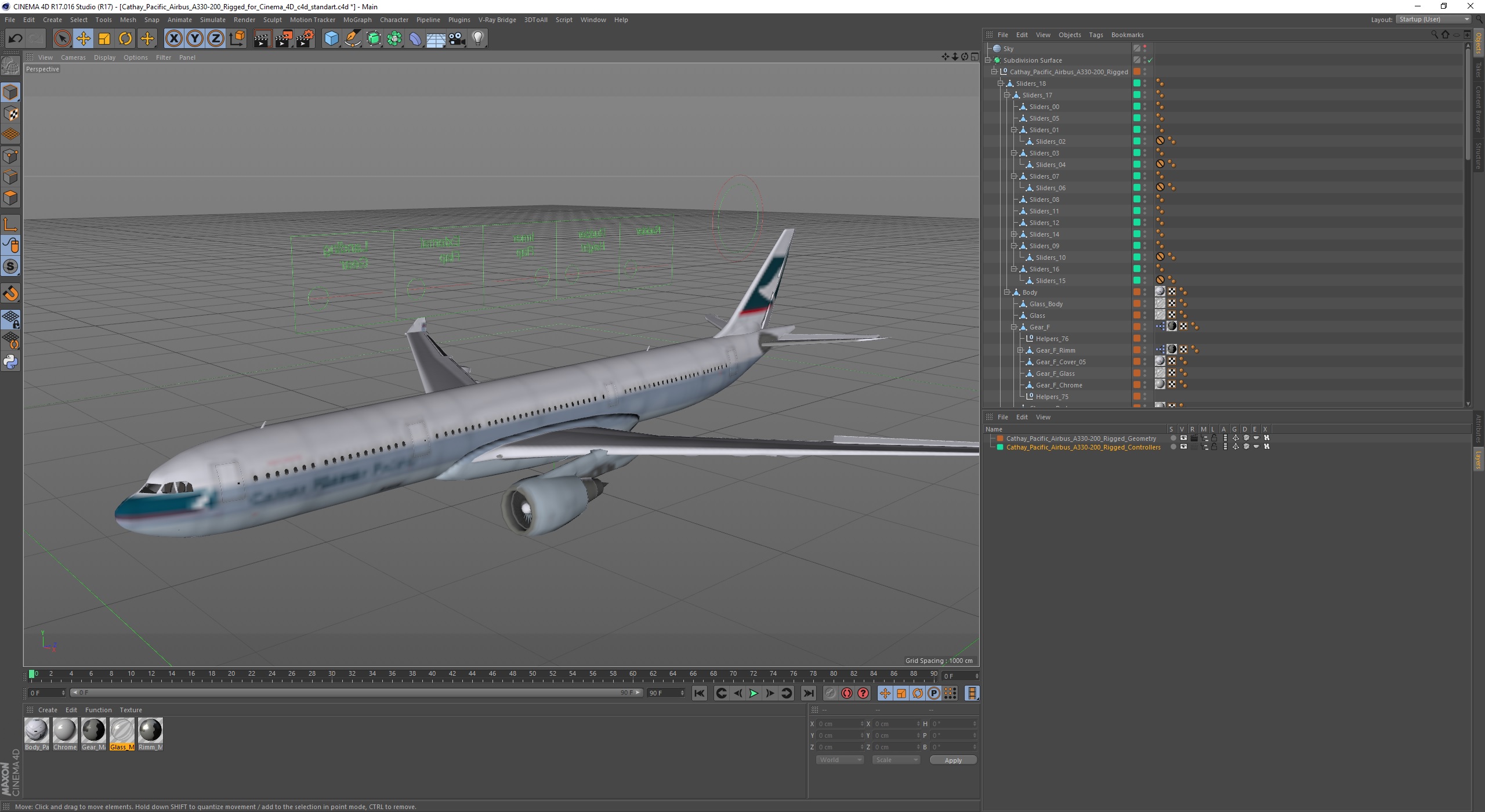This screenshot has height=812, width=1485.
Task: Open the spline pen tool
Action: tap(353, 39)
